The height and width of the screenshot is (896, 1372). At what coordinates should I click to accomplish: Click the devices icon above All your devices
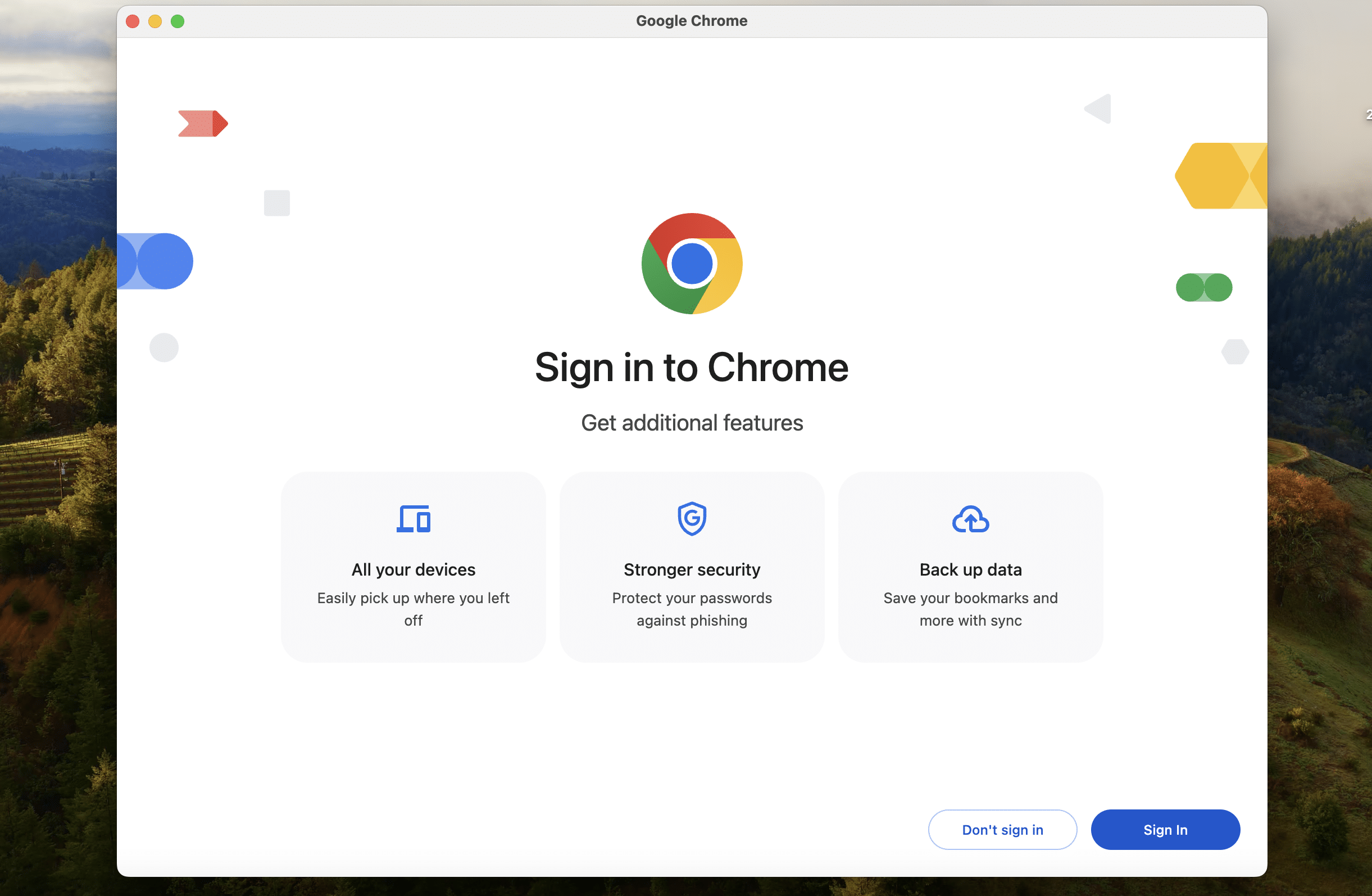414,518
